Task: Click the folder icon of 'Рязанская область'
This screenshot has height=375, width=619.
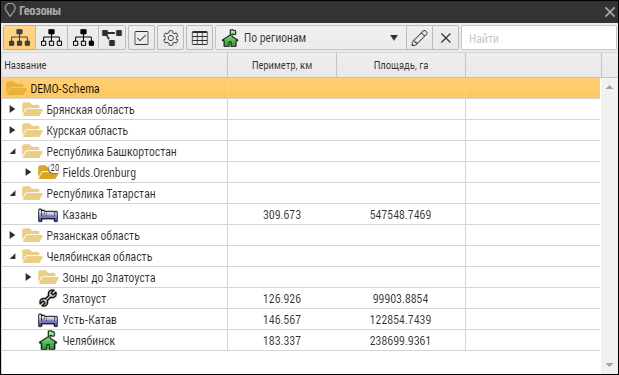Action: [x=32, y=235]
